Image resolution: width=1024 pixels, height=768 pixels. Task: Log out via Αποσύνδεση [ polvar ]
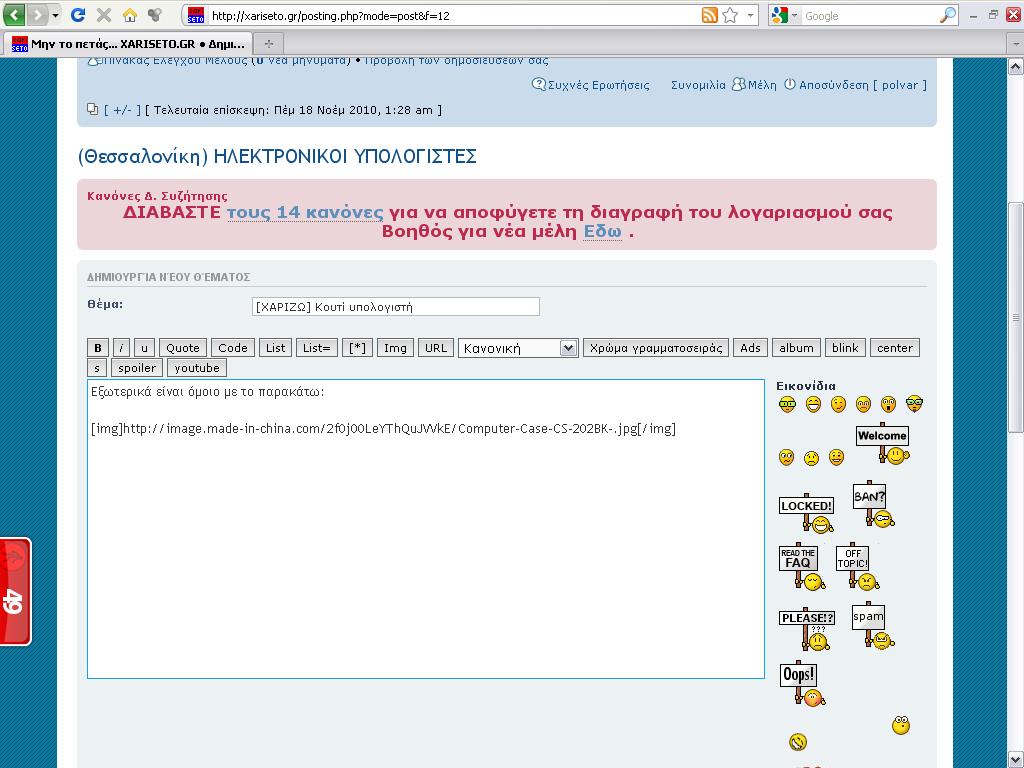[855, 85]
